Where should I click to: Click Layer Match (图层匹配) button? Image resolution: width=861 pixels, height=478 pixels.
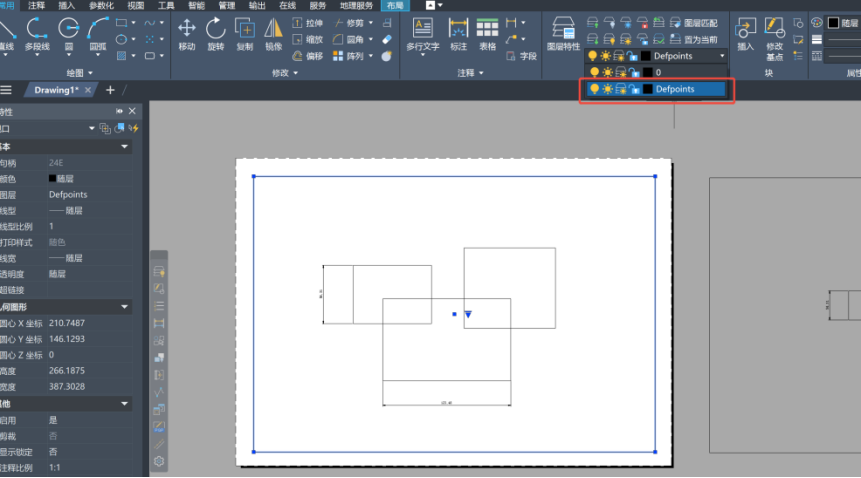694,23
